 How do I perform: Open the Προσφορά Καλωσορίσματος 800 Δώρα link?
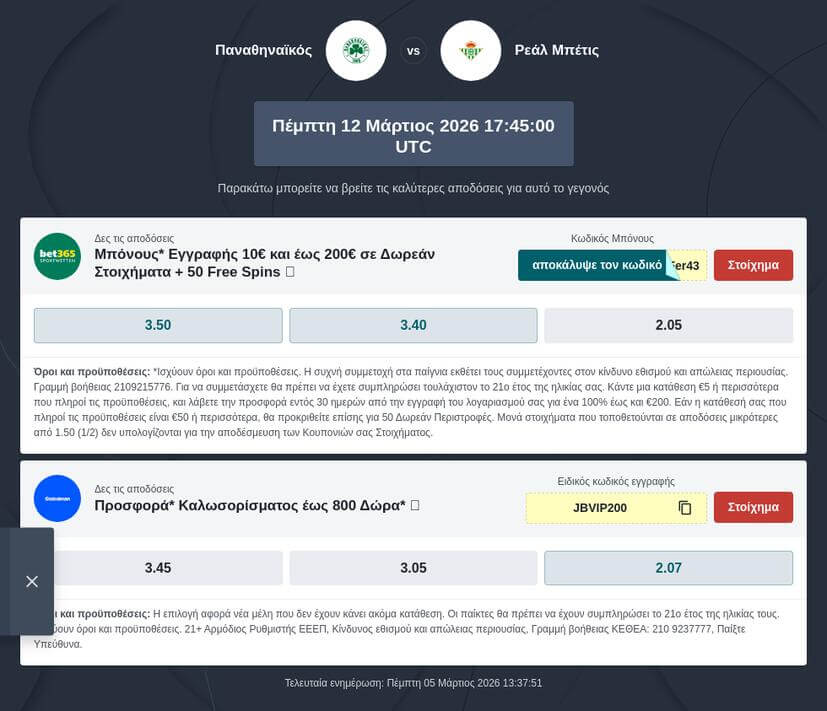[250, 506]
